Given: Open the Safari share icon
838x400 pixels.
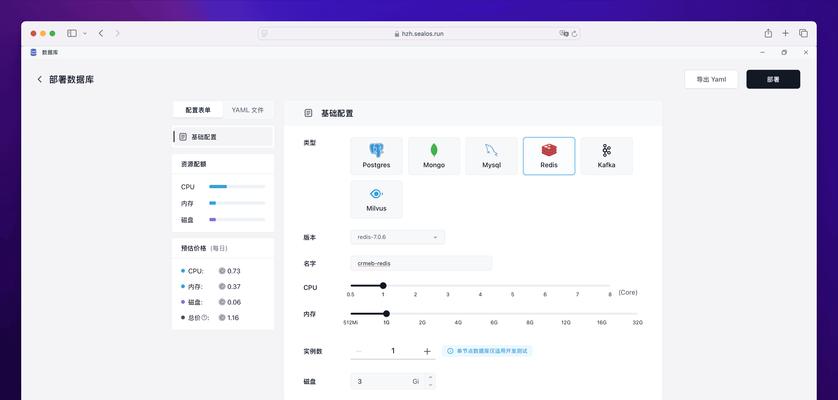Looking at the screenshot, I should [768, 33].
